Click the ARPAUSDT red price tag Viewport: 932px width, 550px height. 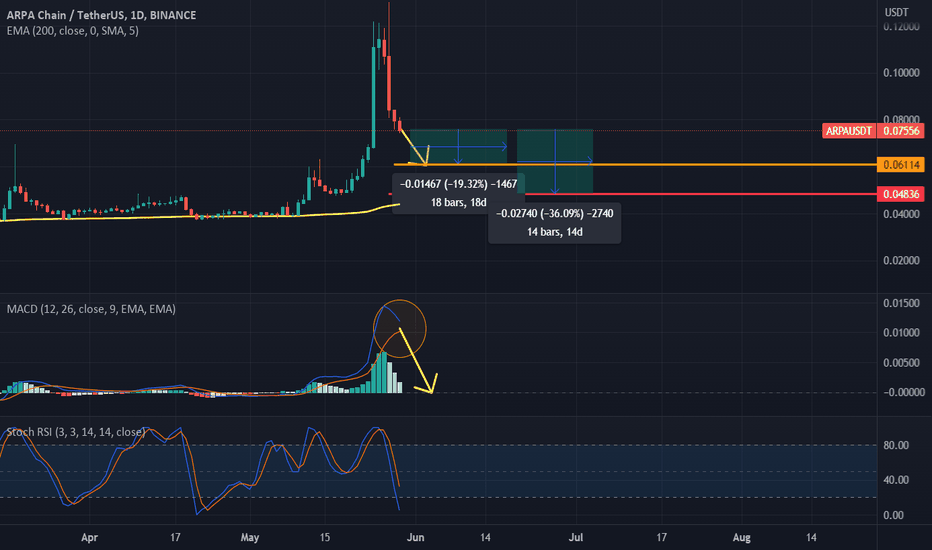coord(849,131)
